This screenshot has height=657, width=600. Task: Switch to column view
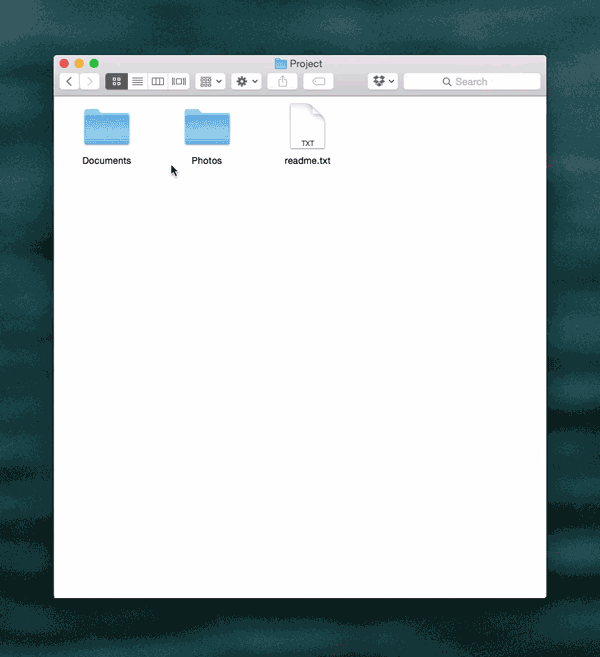(x=158, y=81)
